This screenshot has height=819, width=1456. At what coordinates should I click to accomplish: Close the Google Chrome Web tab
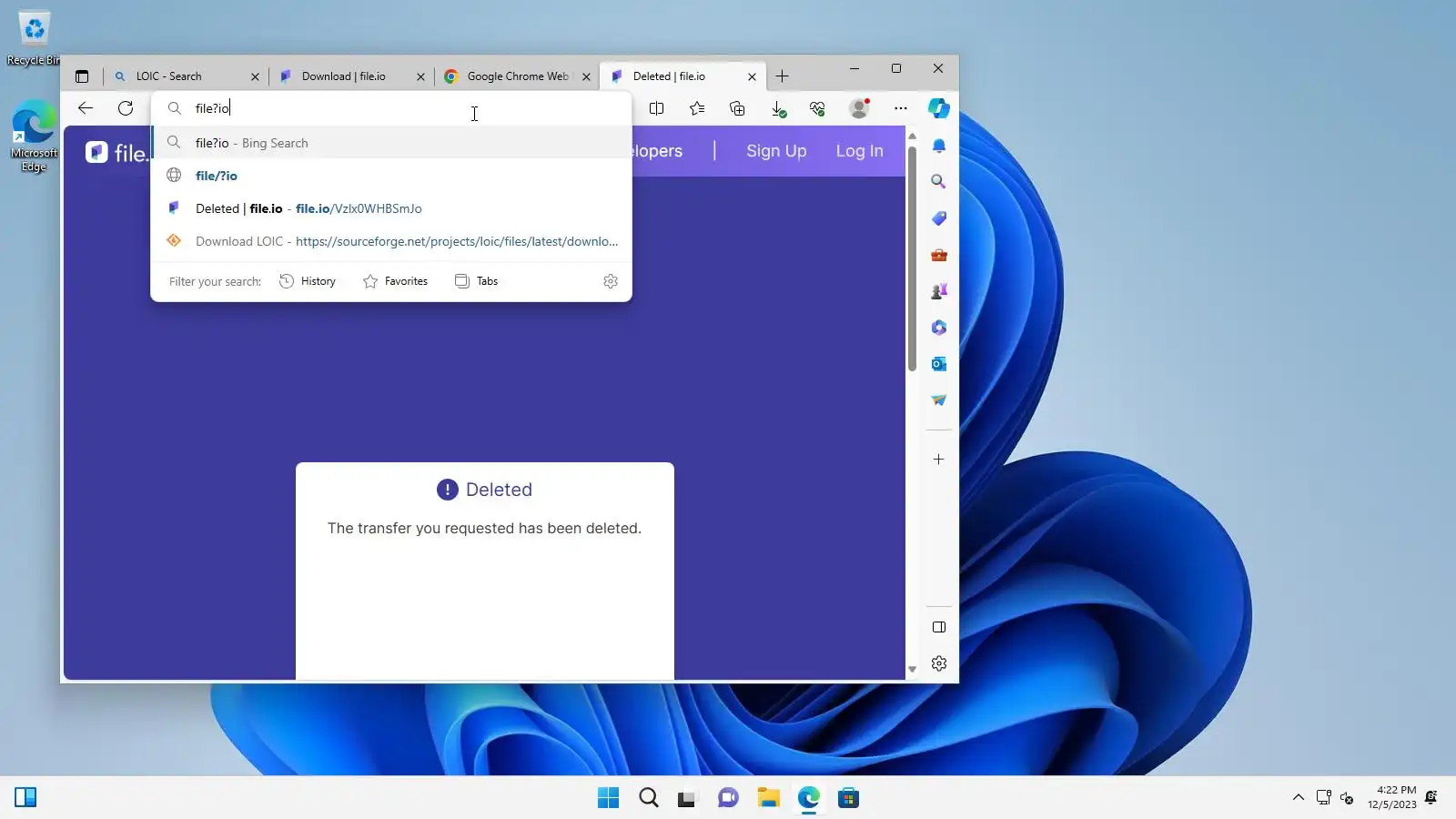coord(586,77)
